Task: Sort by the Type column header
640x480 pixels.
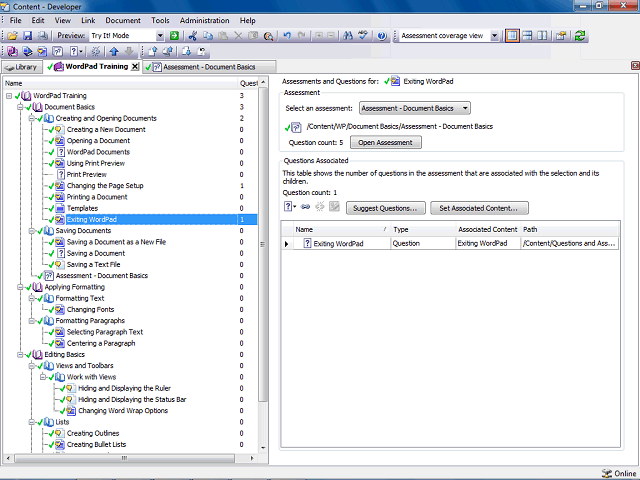Action: pos(422,229)
